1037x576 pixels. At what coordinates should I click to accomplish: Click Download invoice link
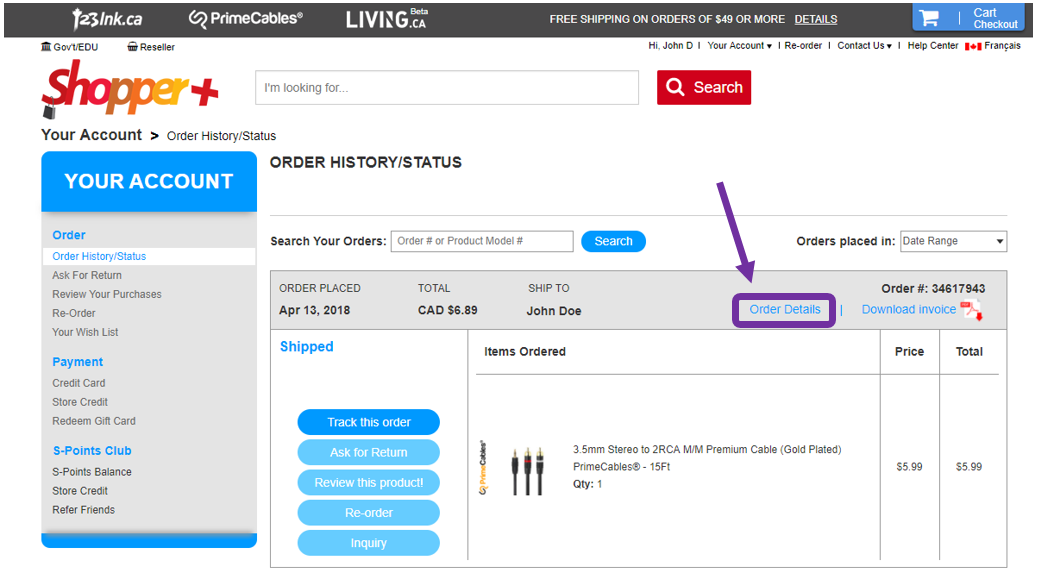coord(909,309)
